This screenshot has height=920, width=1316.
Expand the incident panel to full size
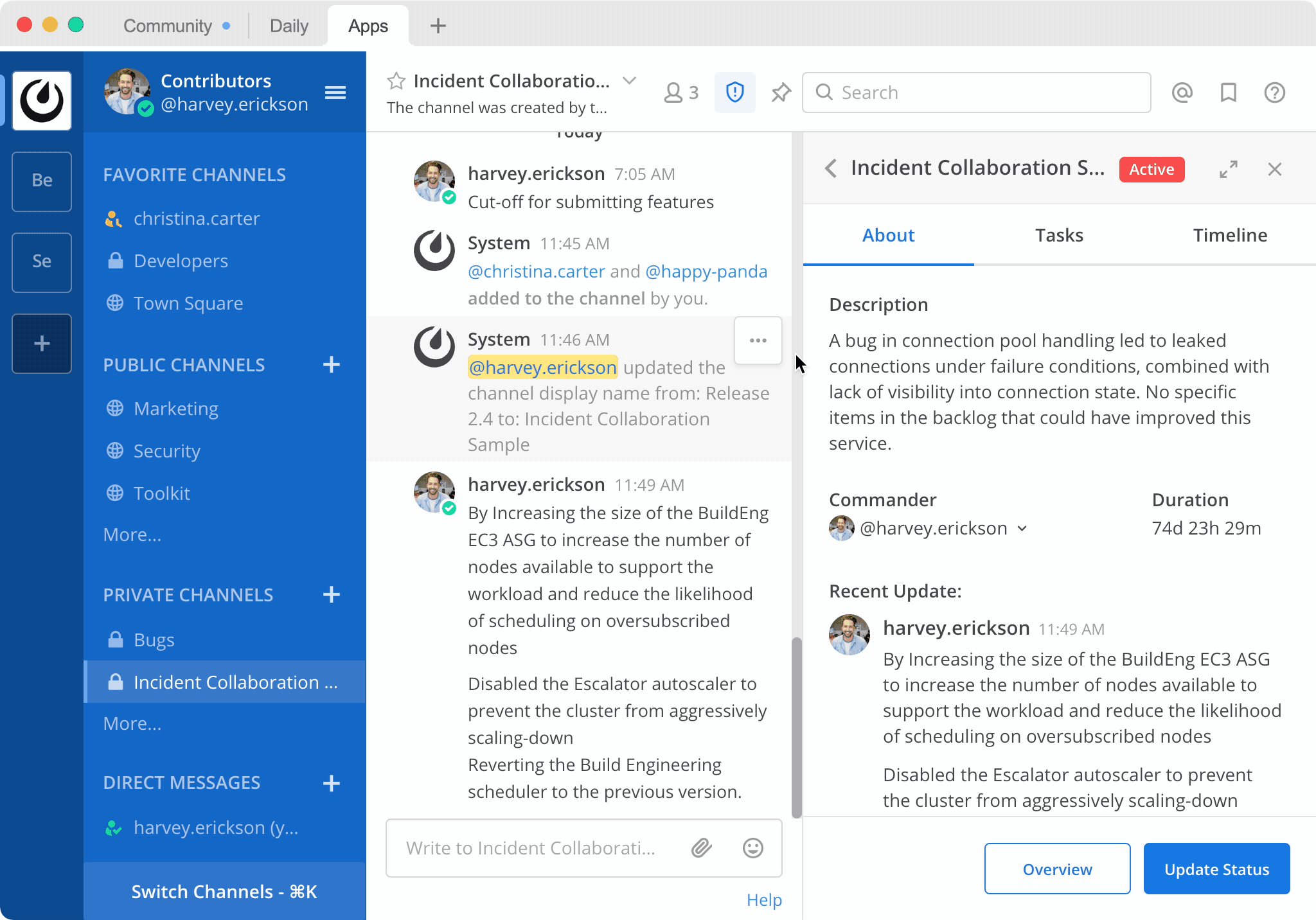(1228, 170)
